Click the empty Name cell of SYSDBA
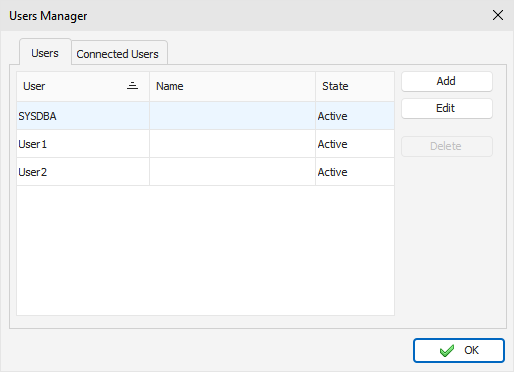This screenshot has height=372, width=514. pyautogui.click(x=232, y=116)
